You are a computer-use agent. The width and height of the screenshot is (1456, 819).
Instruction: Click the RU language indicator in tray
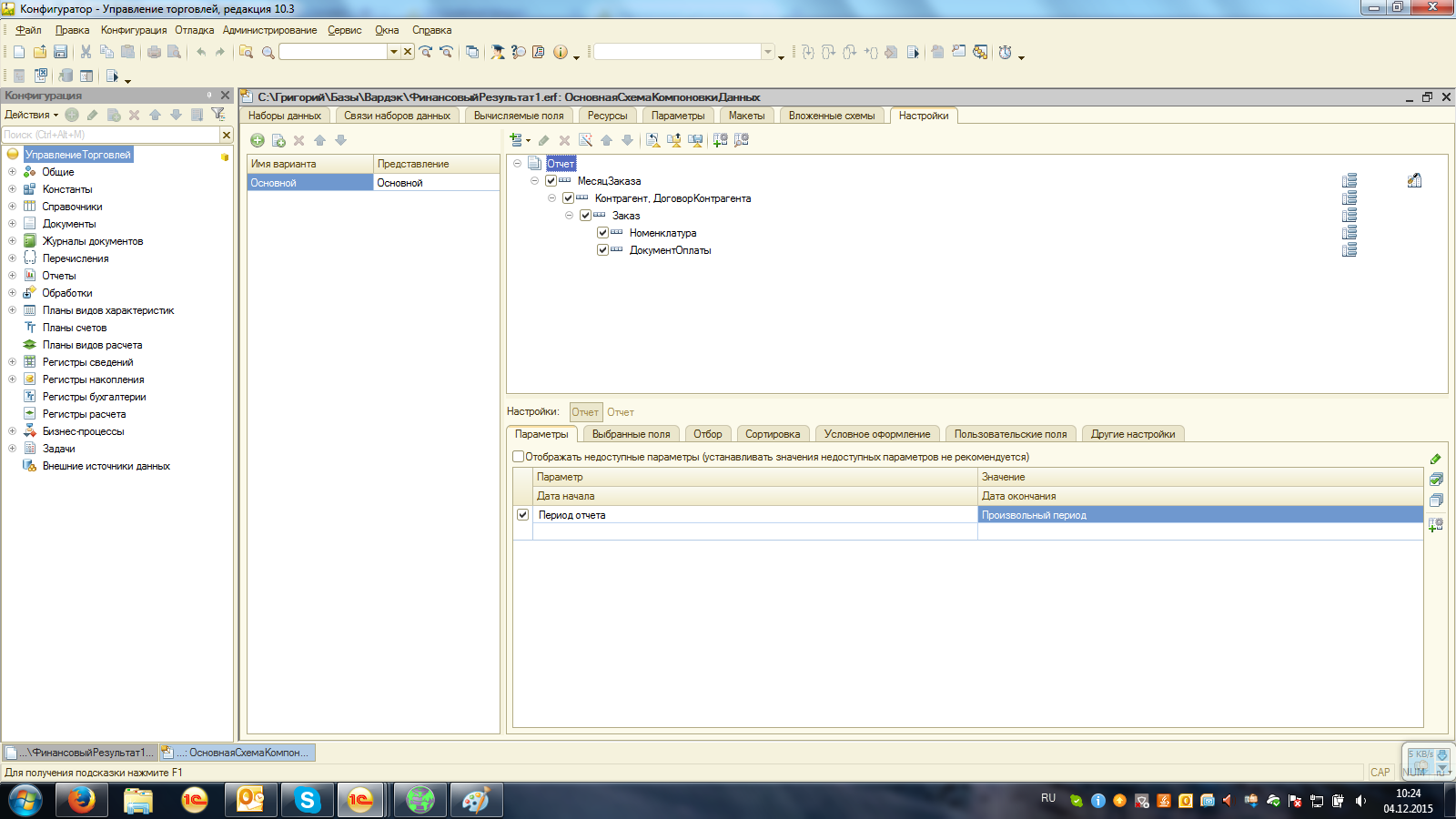pos(1048,798)
